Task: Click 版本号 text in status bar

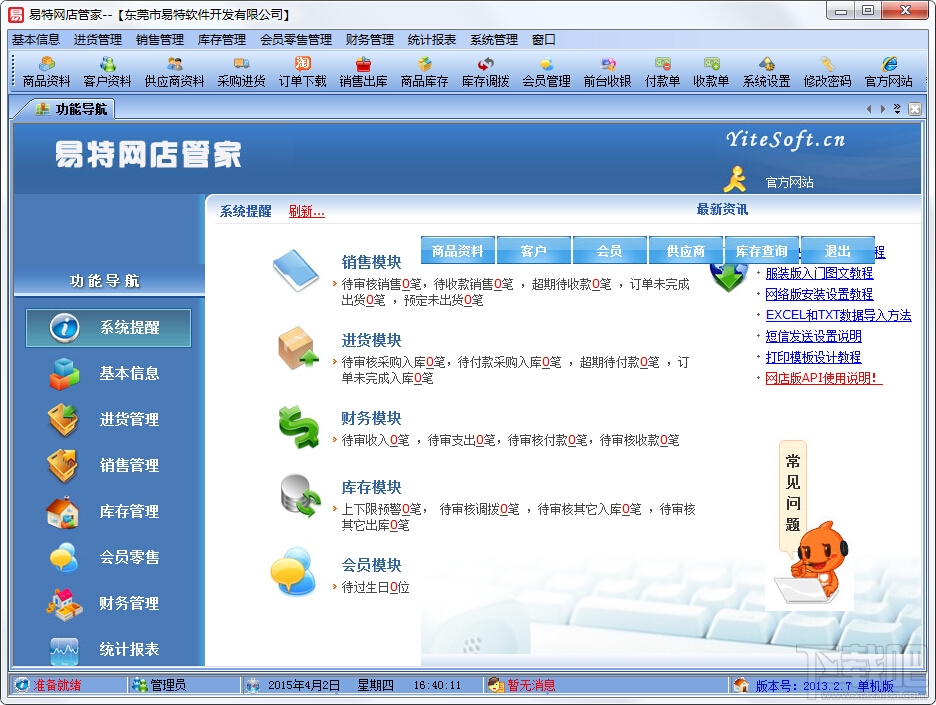Action: (824, 686)
